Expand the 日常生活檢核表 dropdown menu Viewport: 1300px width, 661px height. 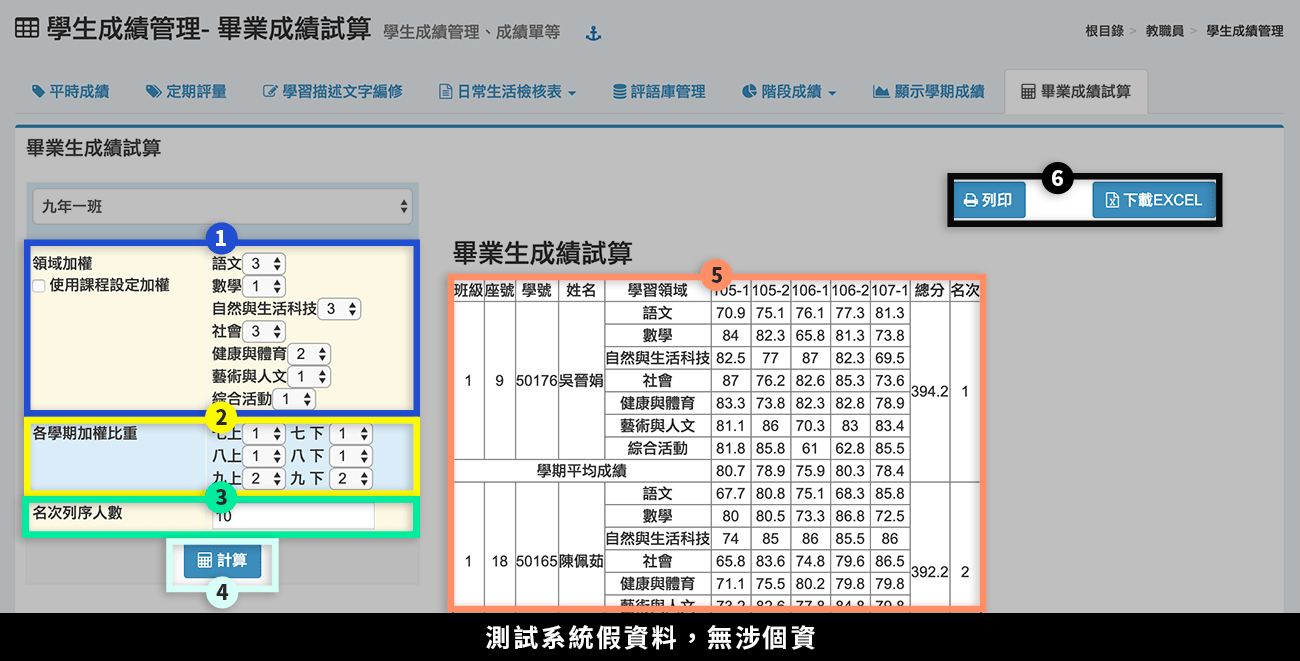pos(508,92)
